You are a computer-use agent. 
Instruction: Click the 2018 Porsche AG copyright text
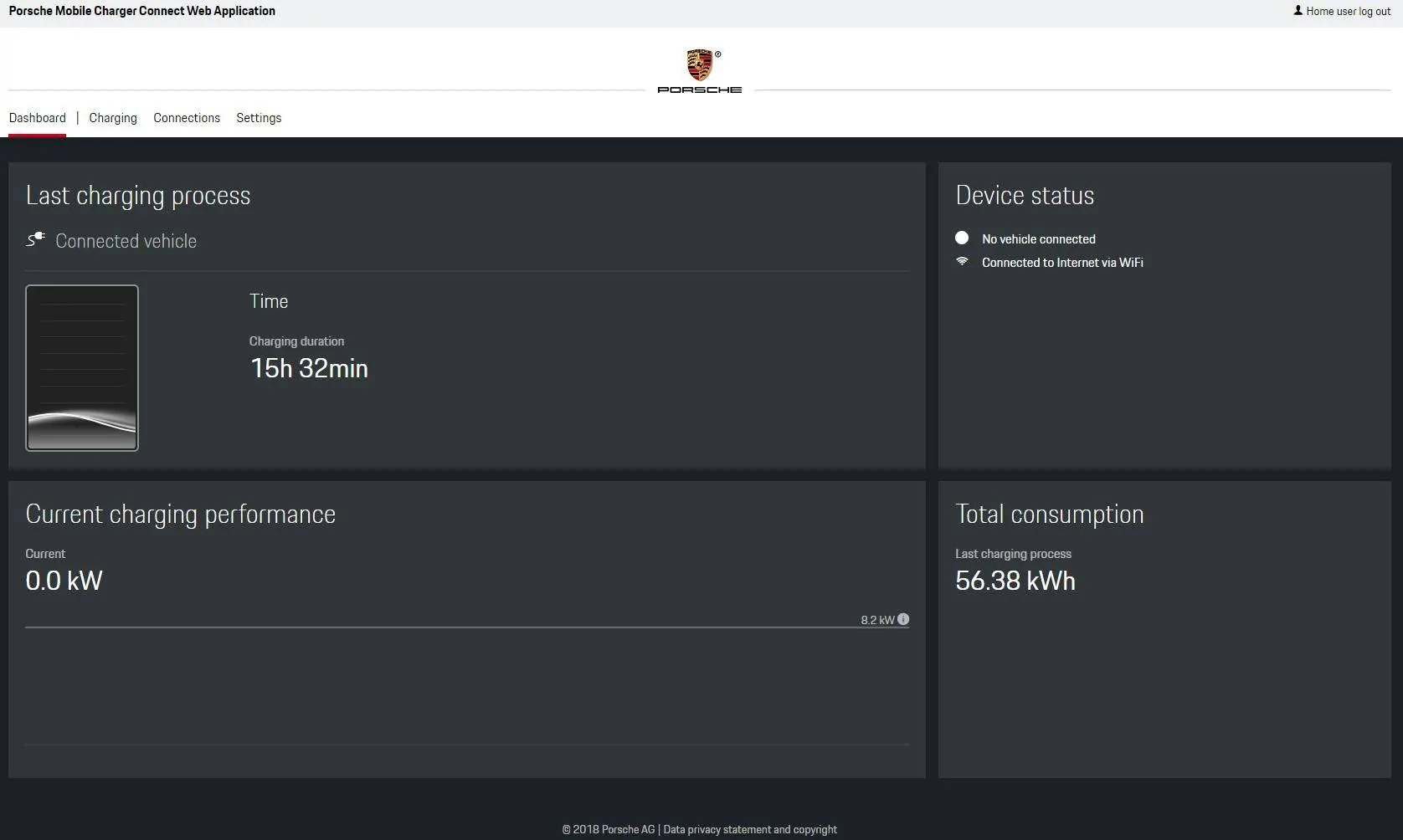click(609, 830)
